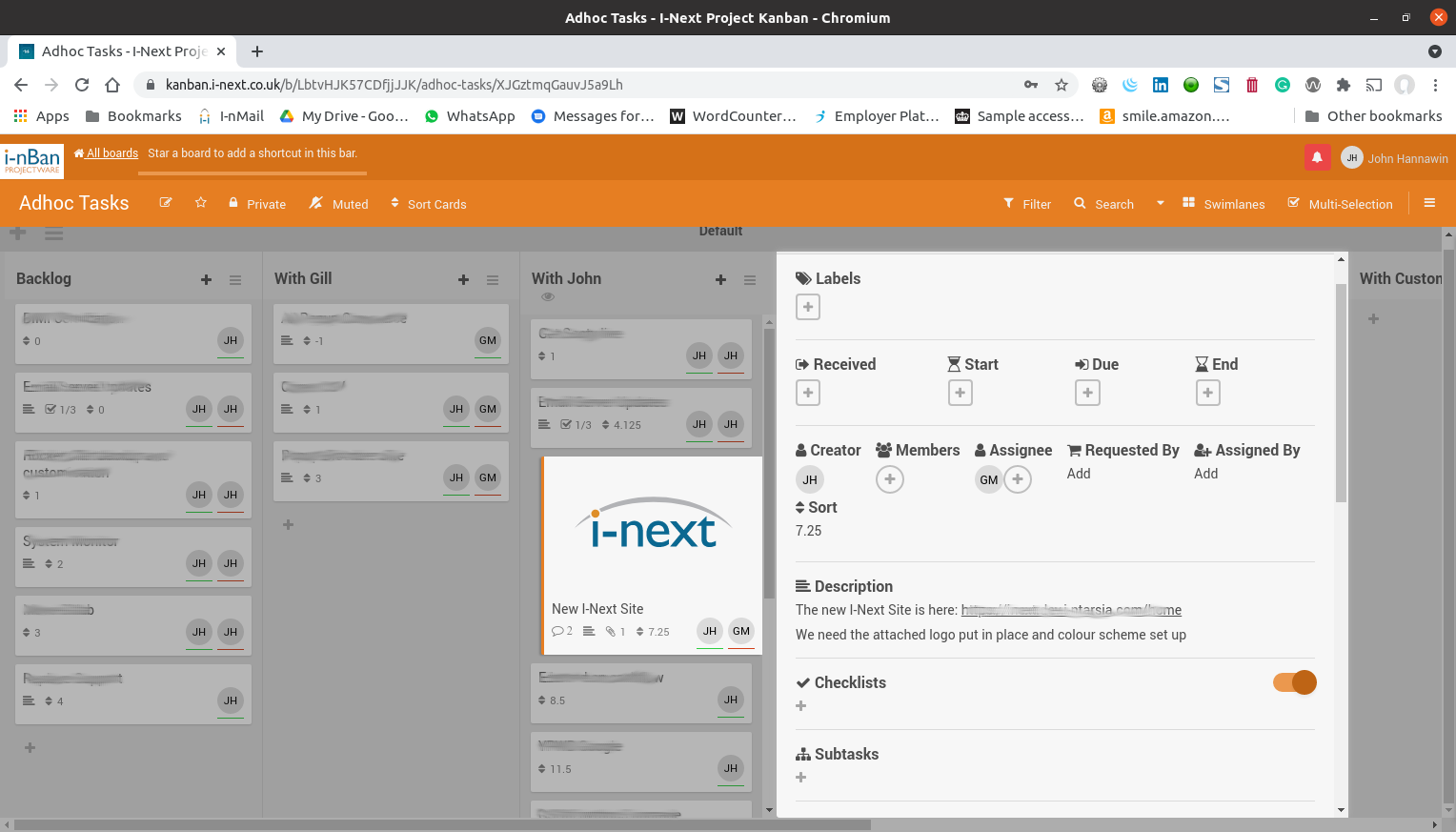Open Other bookmarks folder
1456x832 pixels.
[x=1373, y=116]
